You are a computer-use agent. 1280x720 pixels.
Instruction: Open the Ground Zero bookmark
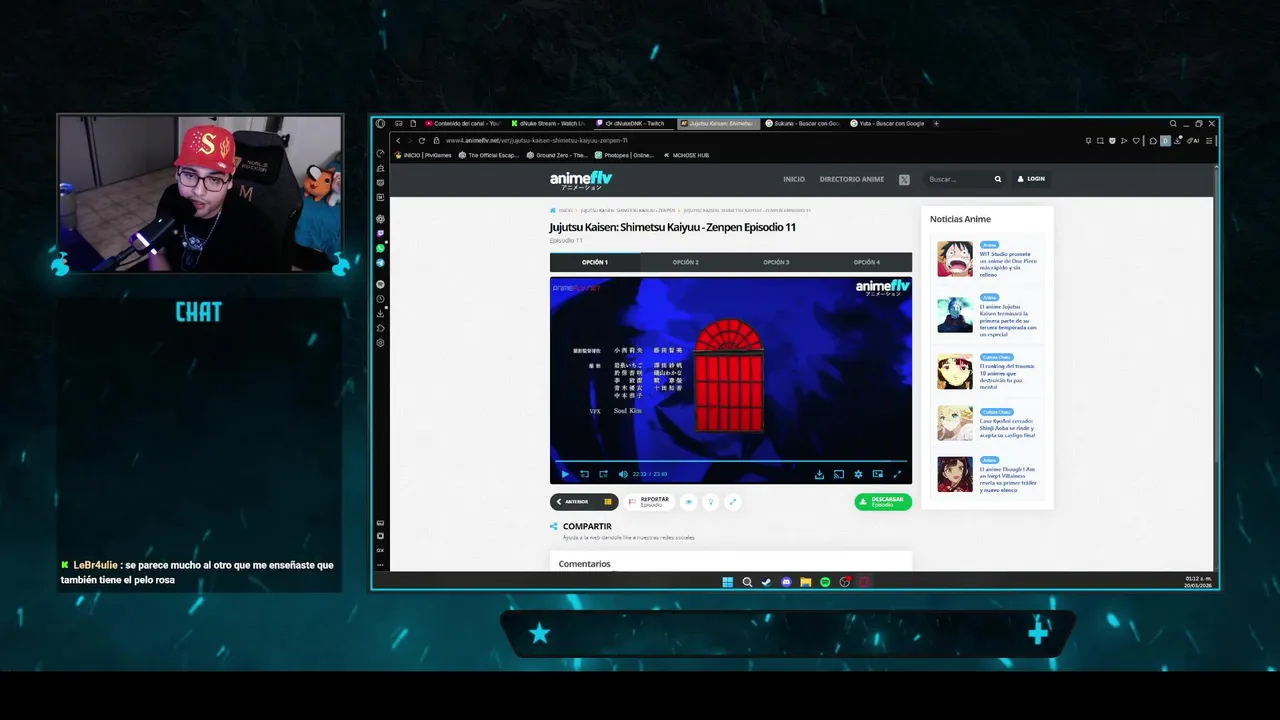coord(557,155)
